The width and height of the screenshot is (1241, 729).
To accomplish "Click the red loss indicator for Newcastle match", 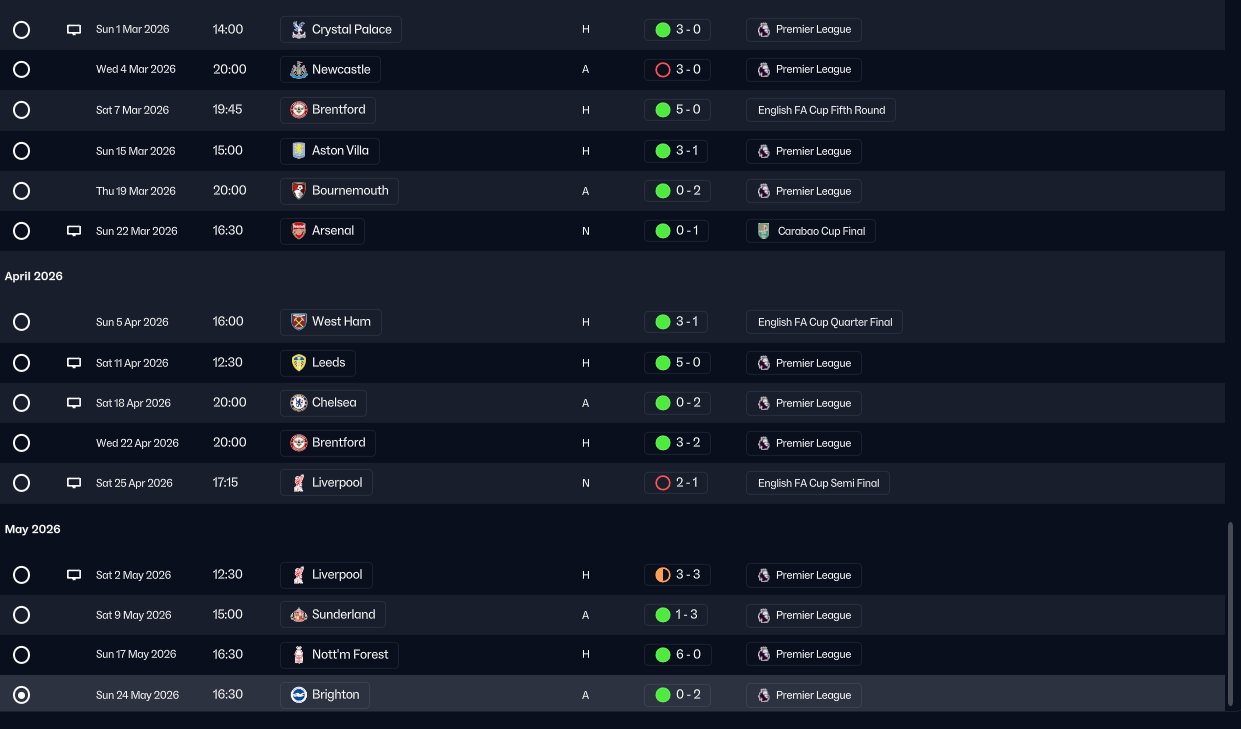I will click(x=662, y=70).
